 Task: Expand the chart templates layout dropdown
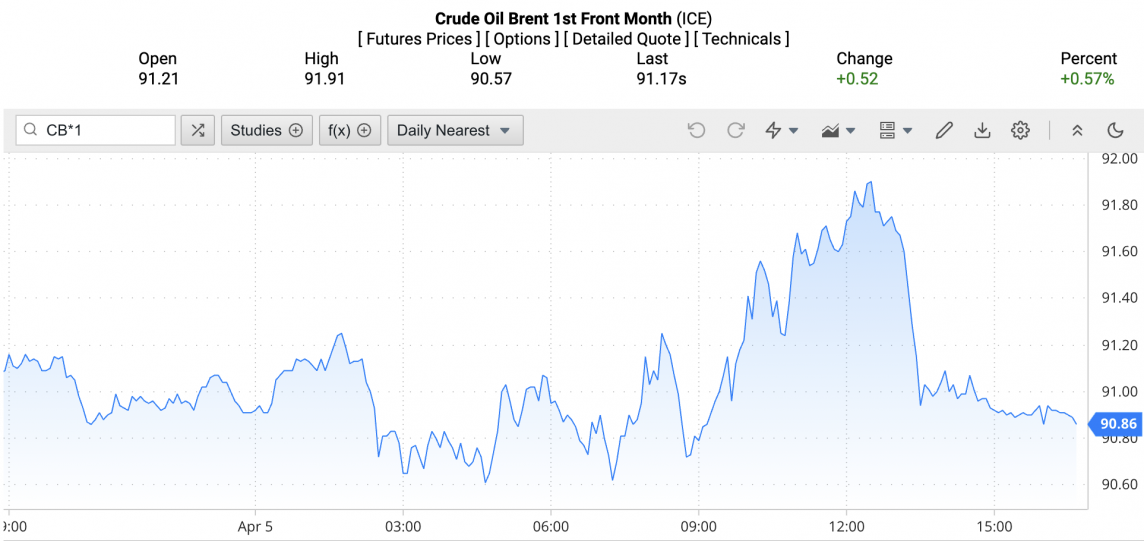895,130
